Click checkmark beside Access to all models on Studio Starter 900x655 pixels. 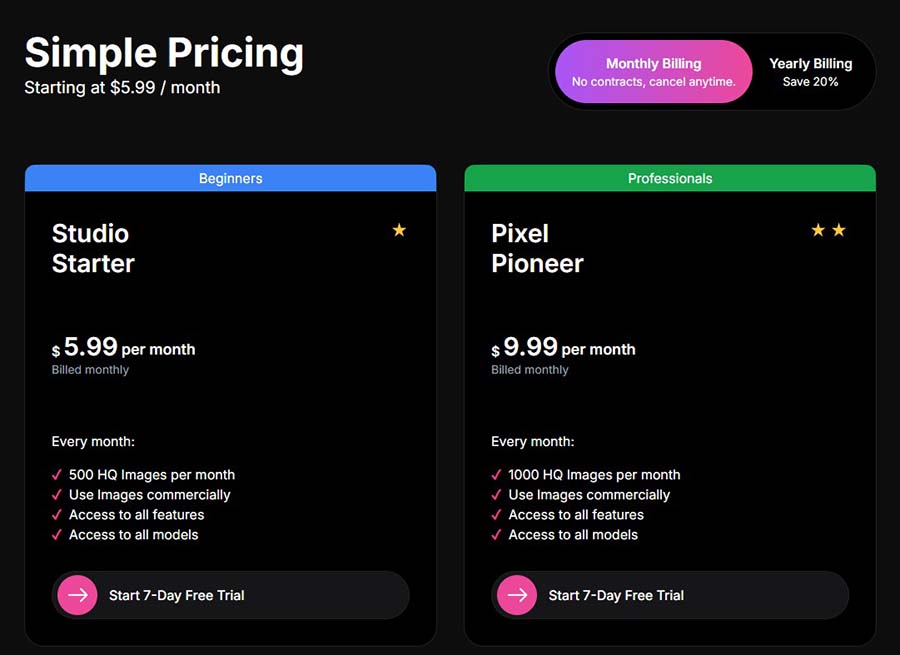57,535
